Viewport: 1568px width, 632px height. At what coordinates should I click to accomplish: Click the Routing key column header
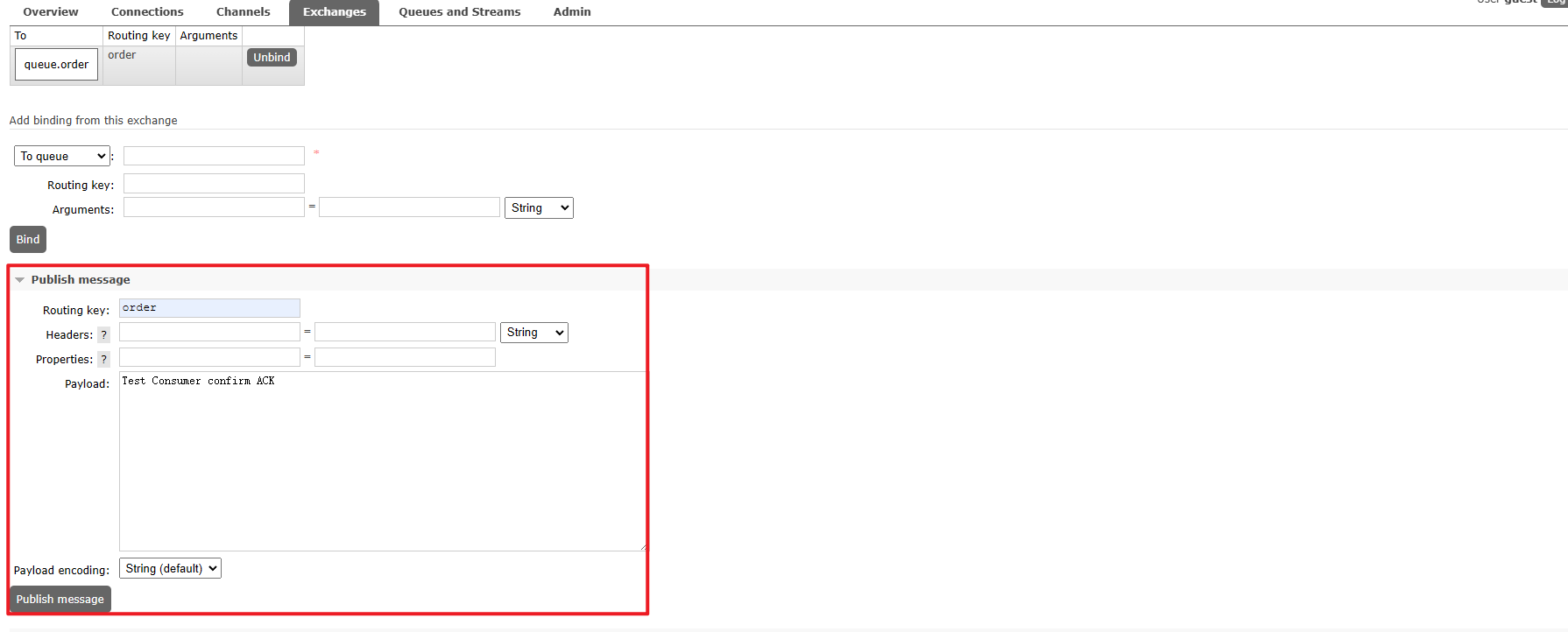coord(139,36)
